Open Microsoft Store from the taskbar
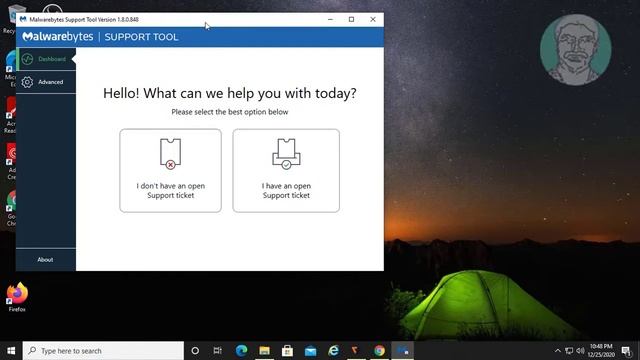 tap(287, 351)
